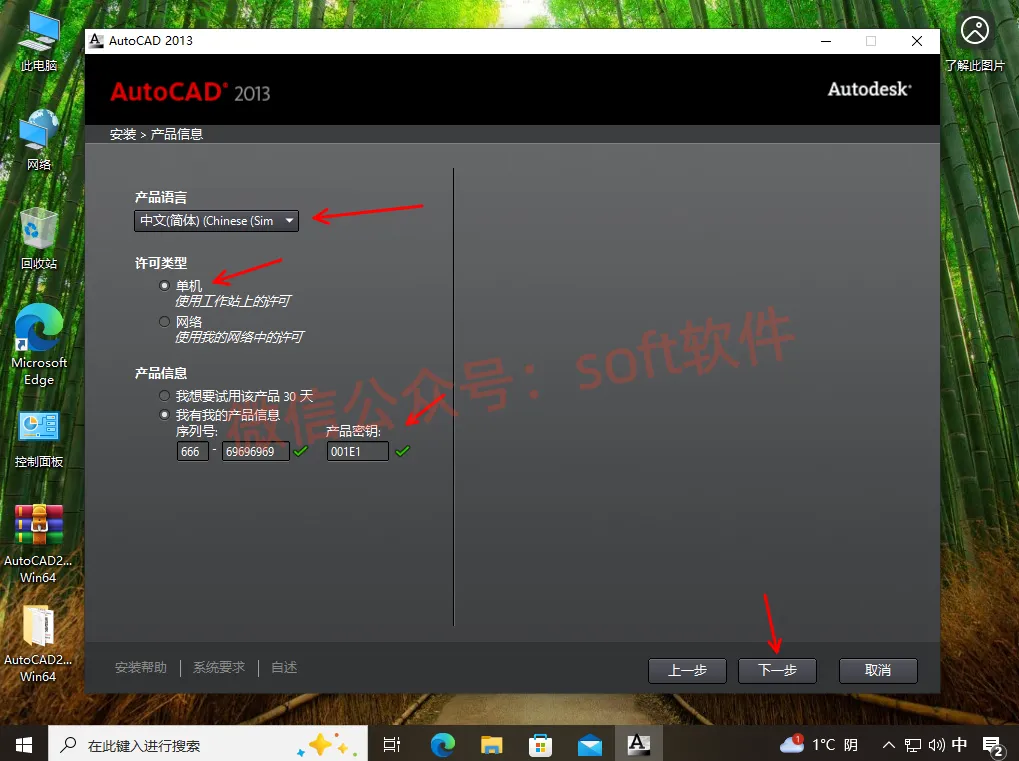Viewport: 1019px width, 761px height.
Task: Click the network status tray icon
Action: [x=912, y=745]
